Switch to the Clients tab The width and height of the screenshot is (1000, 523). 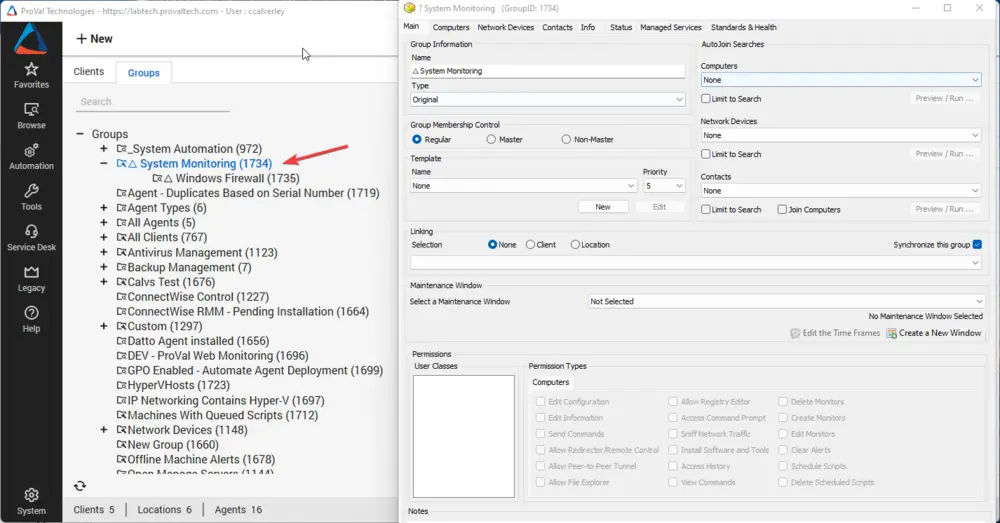(89, 71)
